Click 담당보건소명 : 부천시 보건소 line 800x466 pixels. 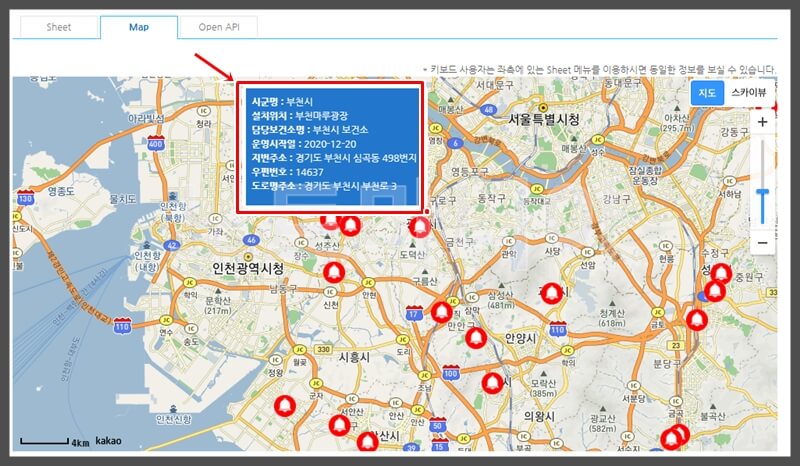point(310,130)
